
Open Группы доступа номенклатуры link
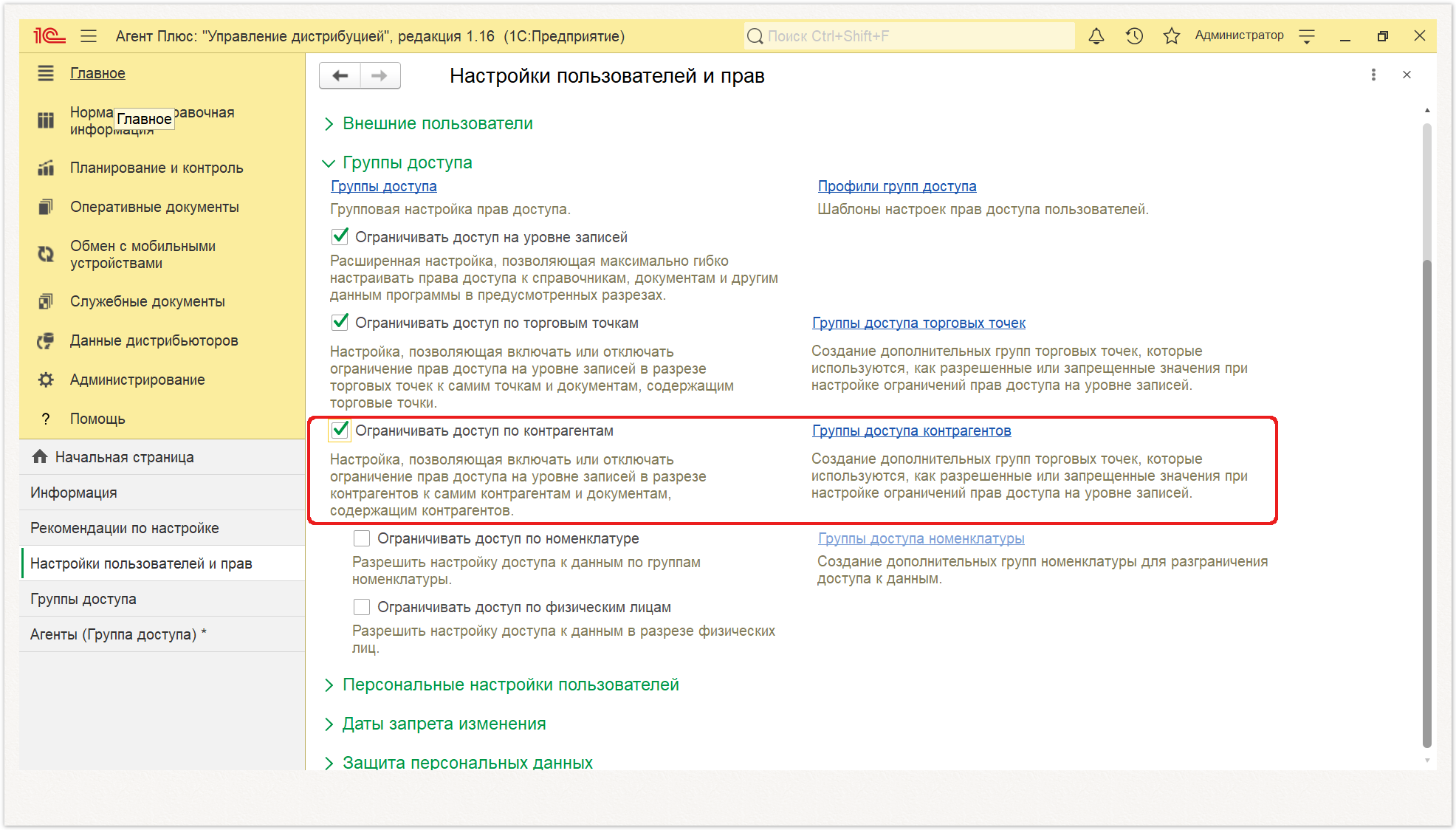pyautogui.click(x=921, y=538)
